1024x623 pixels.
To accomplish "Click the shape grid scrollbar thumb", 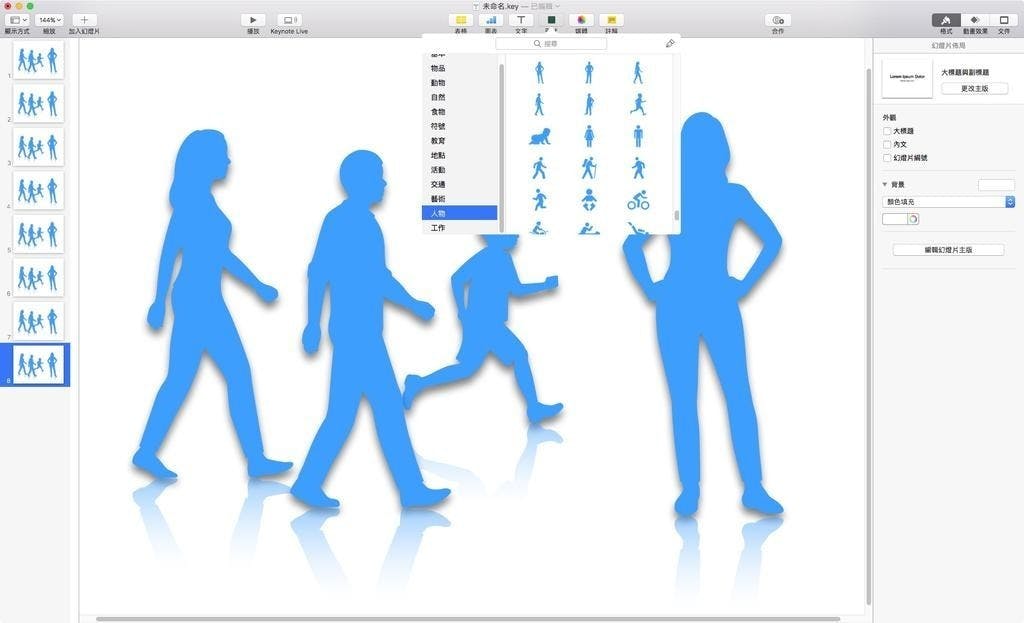I will coord(677,215).
